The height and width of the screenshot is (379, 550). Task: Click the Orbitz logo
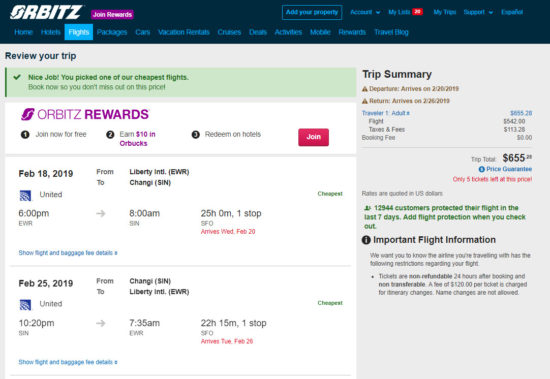pos(46,12)
